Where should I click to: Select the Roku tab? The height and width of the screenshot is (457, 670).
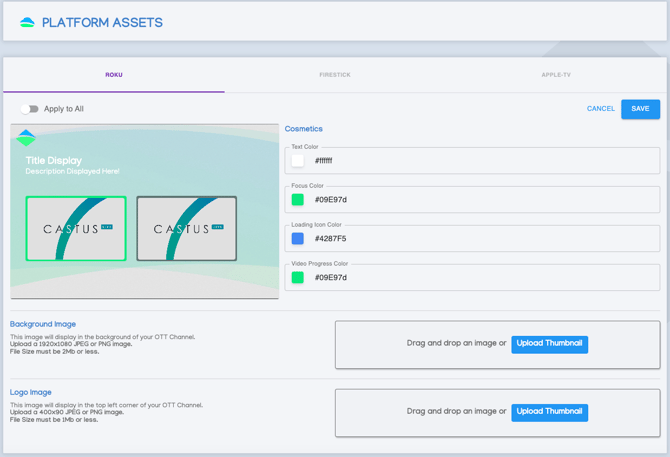(x=114, y=75)
